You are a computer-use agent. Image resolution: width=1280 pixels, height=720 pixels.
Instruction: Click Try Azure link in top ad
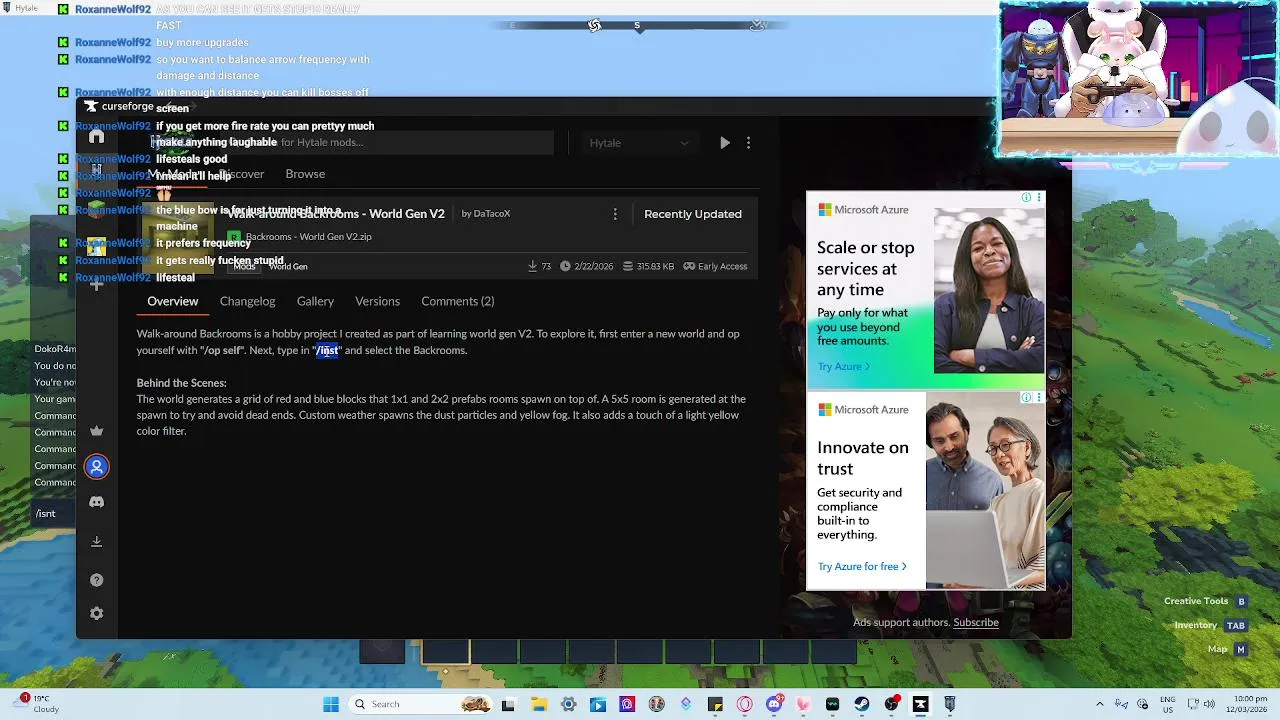coord(843,366)
